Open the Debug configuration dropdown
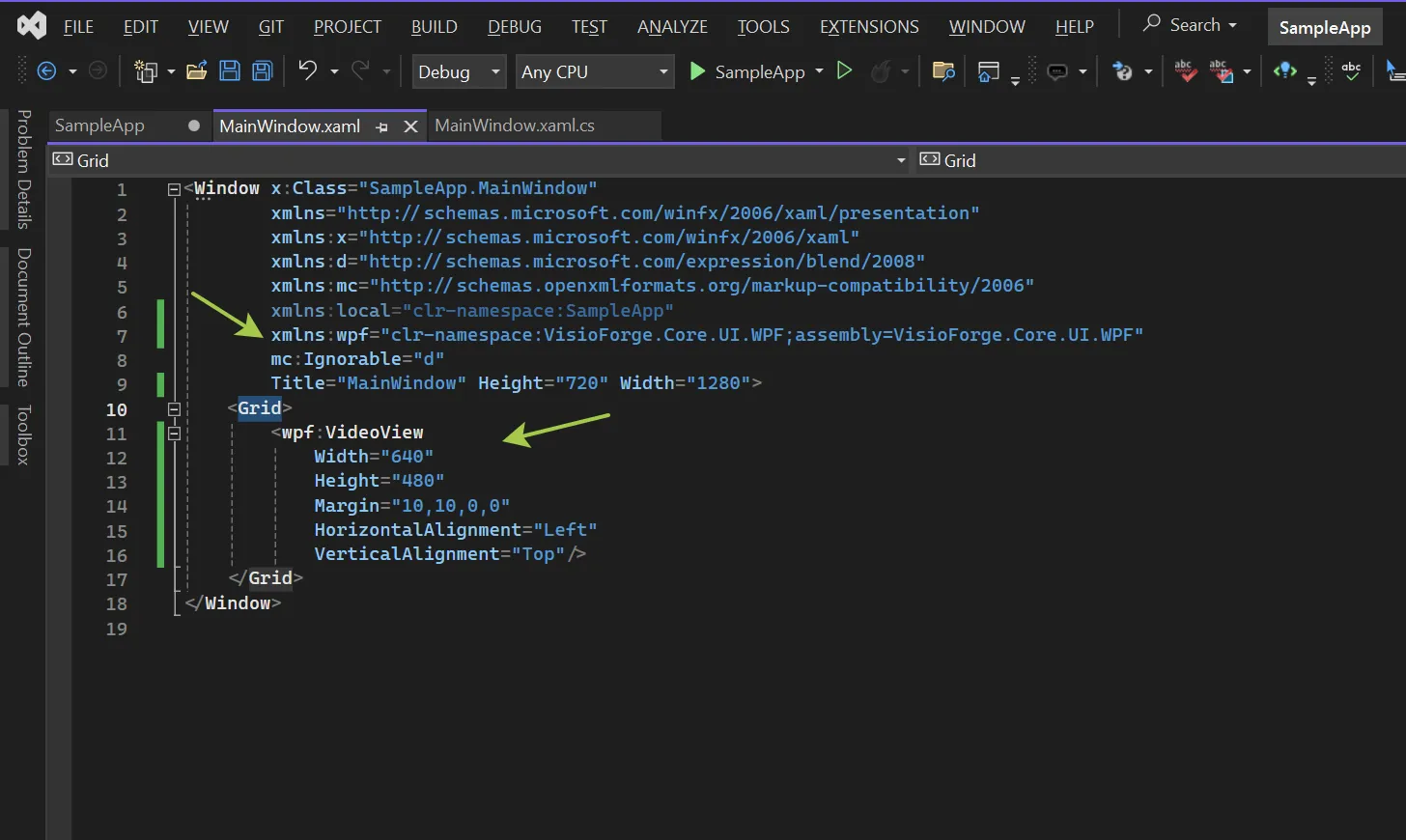This screenshot has width=1406, height=840. (x=459, y=71)
